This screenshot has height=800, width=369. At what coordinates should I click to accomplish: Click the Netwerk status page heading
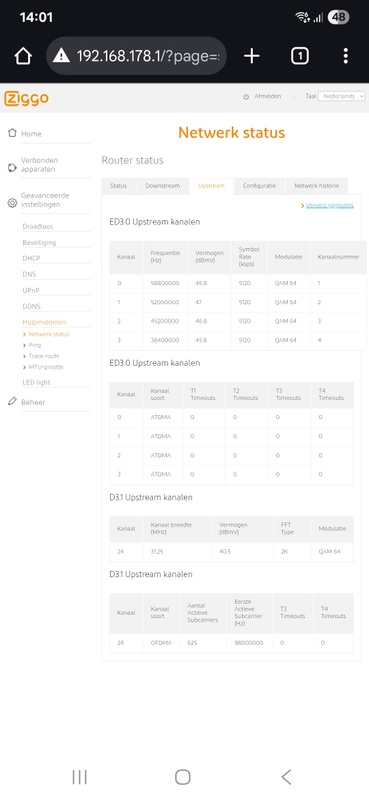coord(231,133)
